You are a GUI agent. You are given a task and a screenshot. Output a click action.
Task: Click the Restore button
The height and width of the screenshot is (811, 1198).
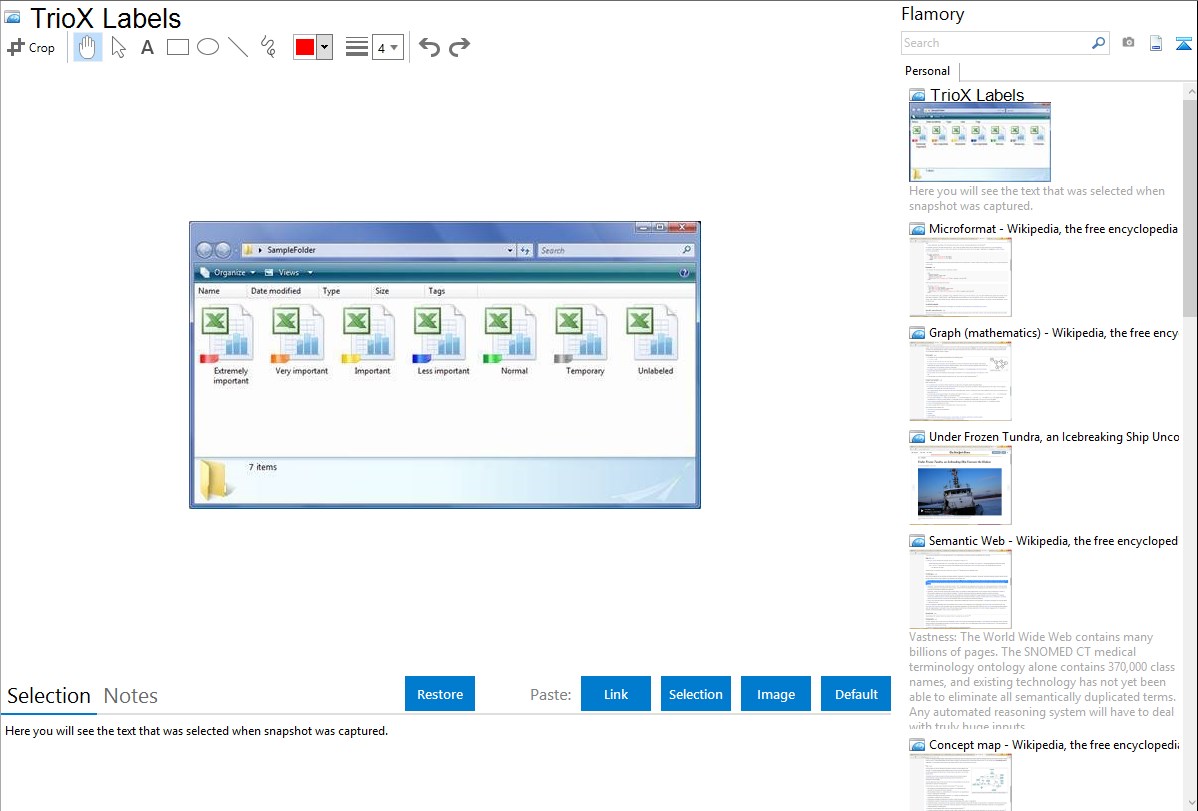click(x=440, y=694)
